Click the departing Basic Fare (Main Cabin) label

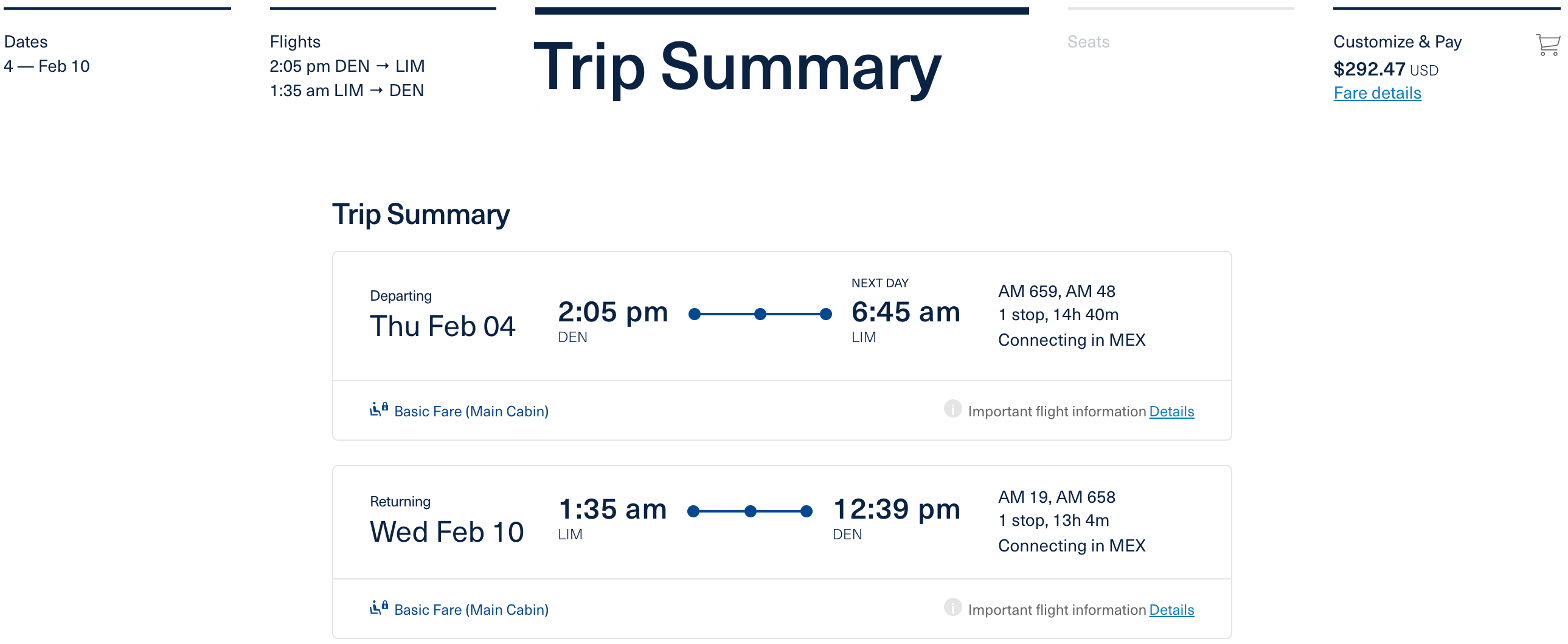coord(471,411)
